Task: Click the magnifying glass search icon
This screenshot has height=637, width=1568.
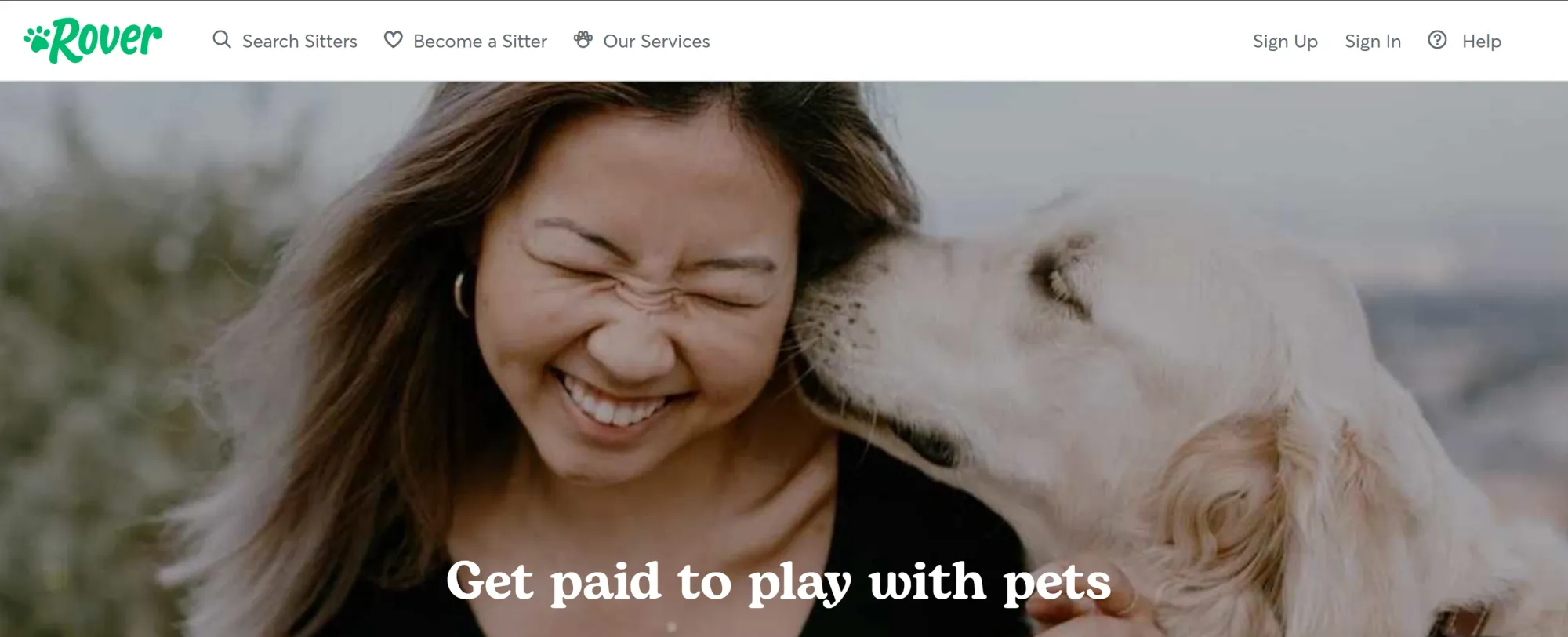Action: click(222, 40)
